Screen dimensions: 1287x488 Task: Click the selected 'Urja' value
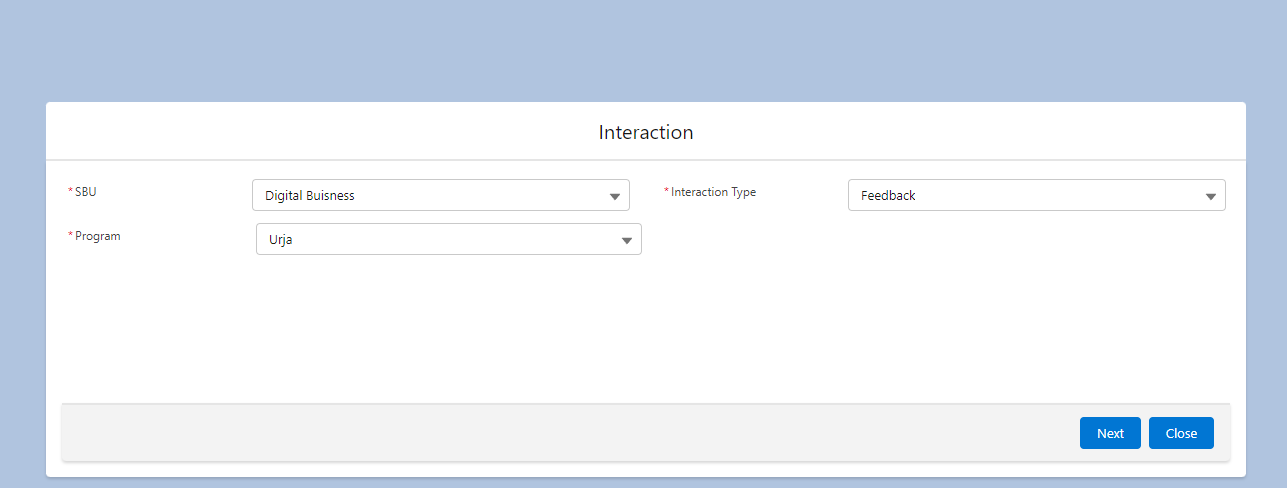pos(281,240)
